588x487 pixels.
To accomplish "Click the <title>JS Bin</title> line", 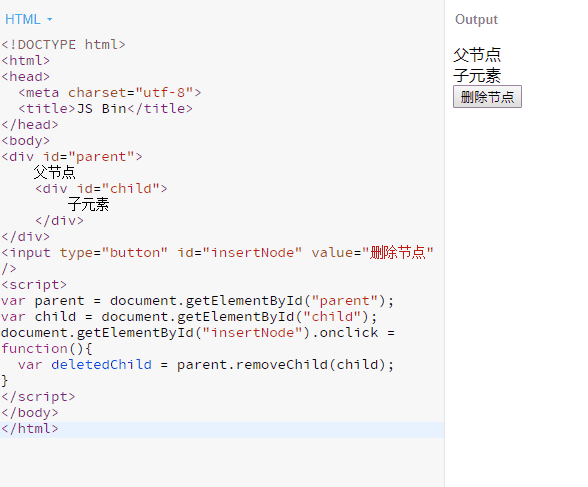I will [105, 109].
